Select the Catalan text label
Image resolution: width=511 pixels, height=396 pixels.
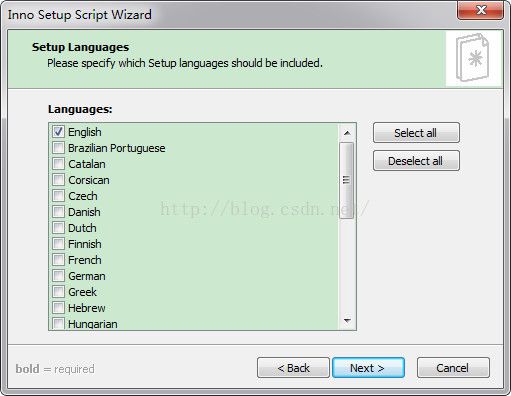pyautogui.click(x=87, y=164)
